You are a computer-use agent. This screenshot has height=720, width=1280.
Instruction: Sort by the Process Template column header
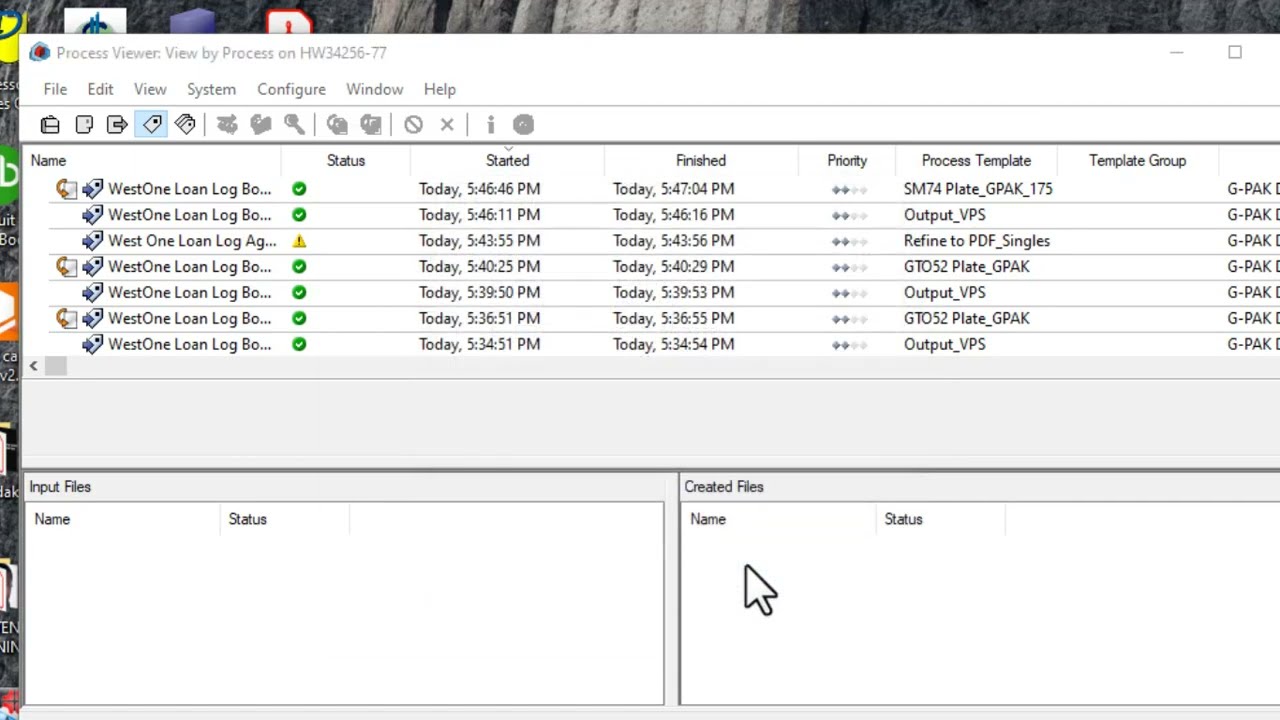click(x=976, y=160)
